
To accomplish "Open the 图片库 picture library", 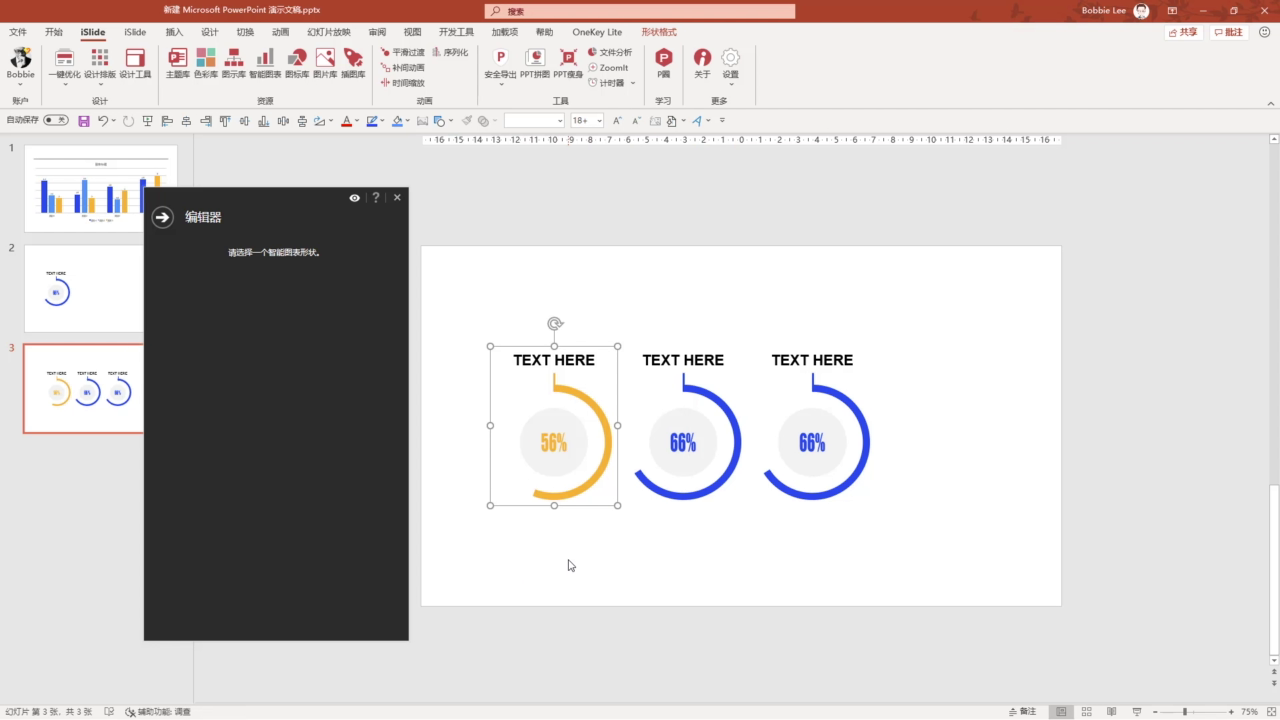I will 325,63.
